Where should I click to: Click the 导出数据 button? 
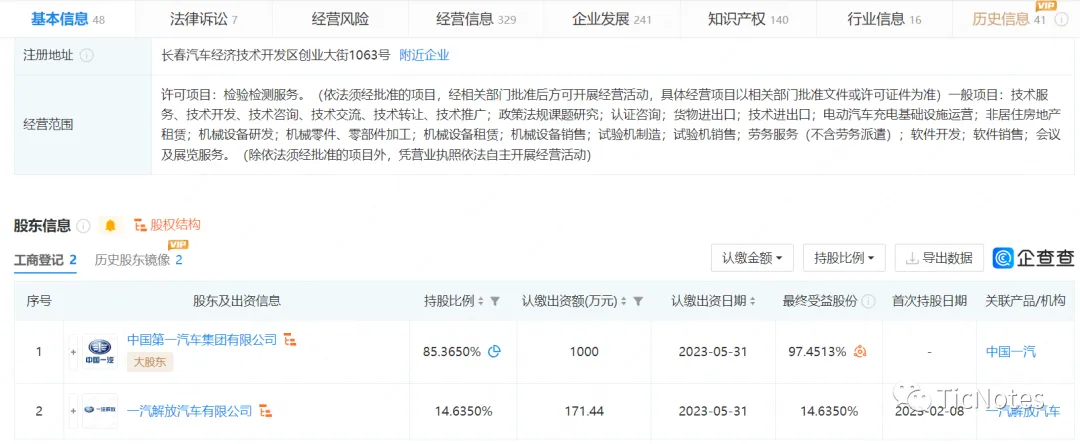pos(939,258)
